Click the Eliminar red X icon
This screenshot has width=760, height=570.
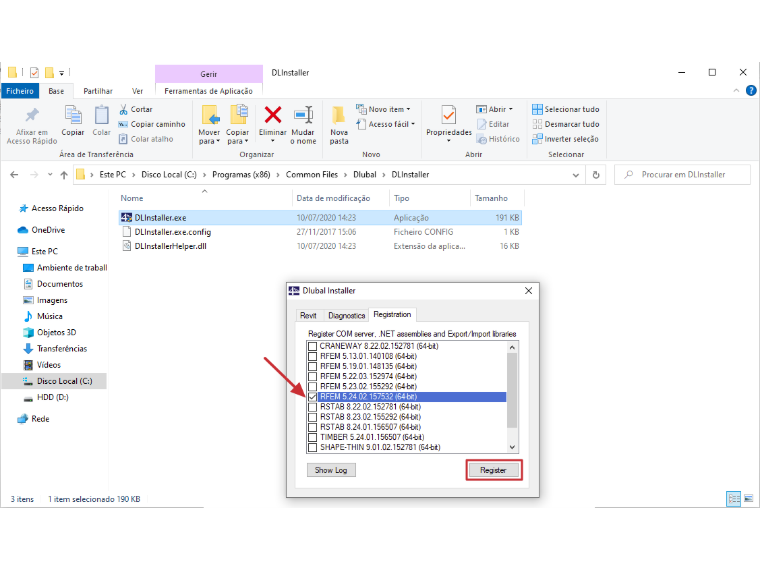tap(273, 115)
